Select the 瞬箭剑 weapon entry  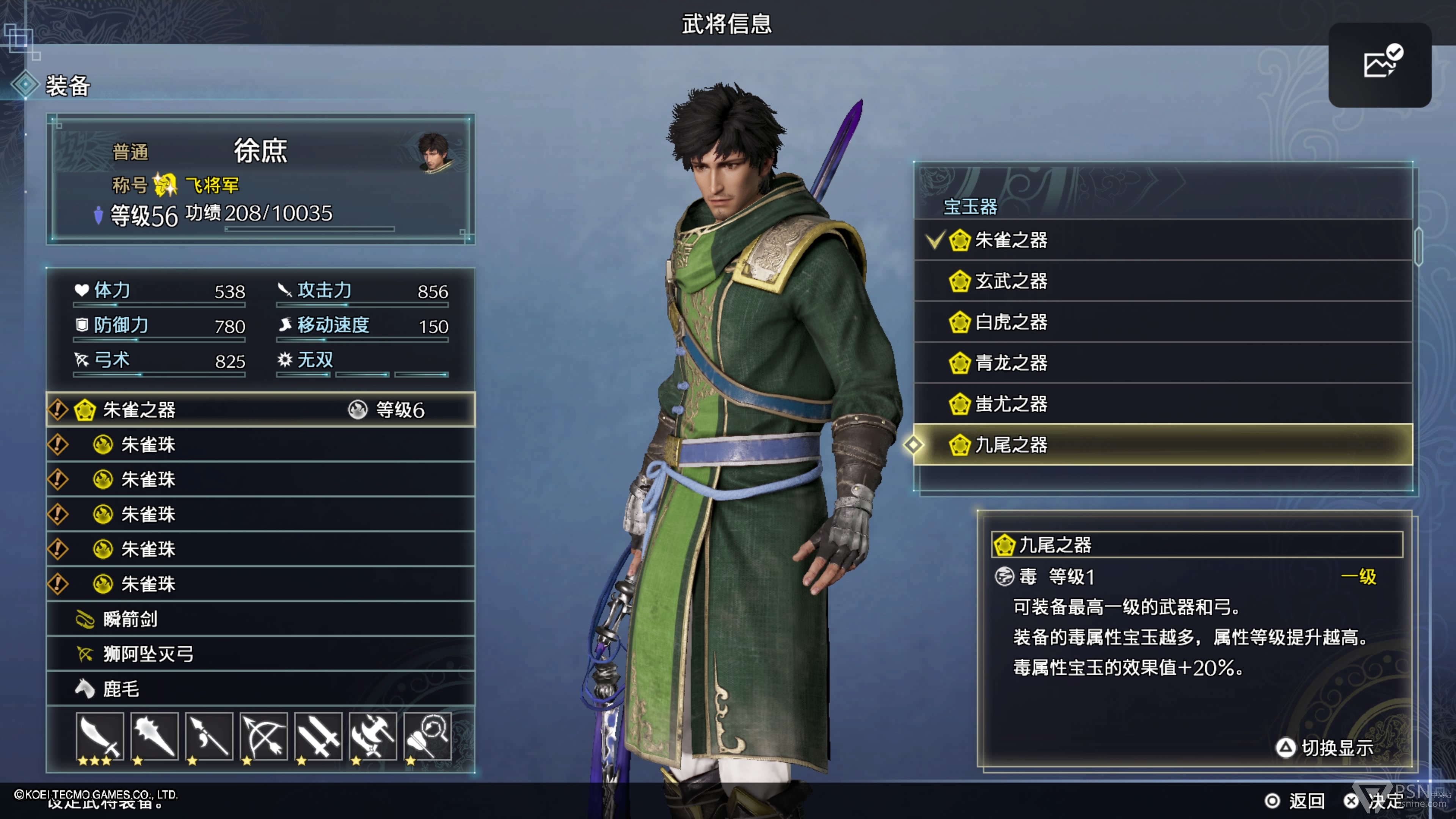[260, 619]
